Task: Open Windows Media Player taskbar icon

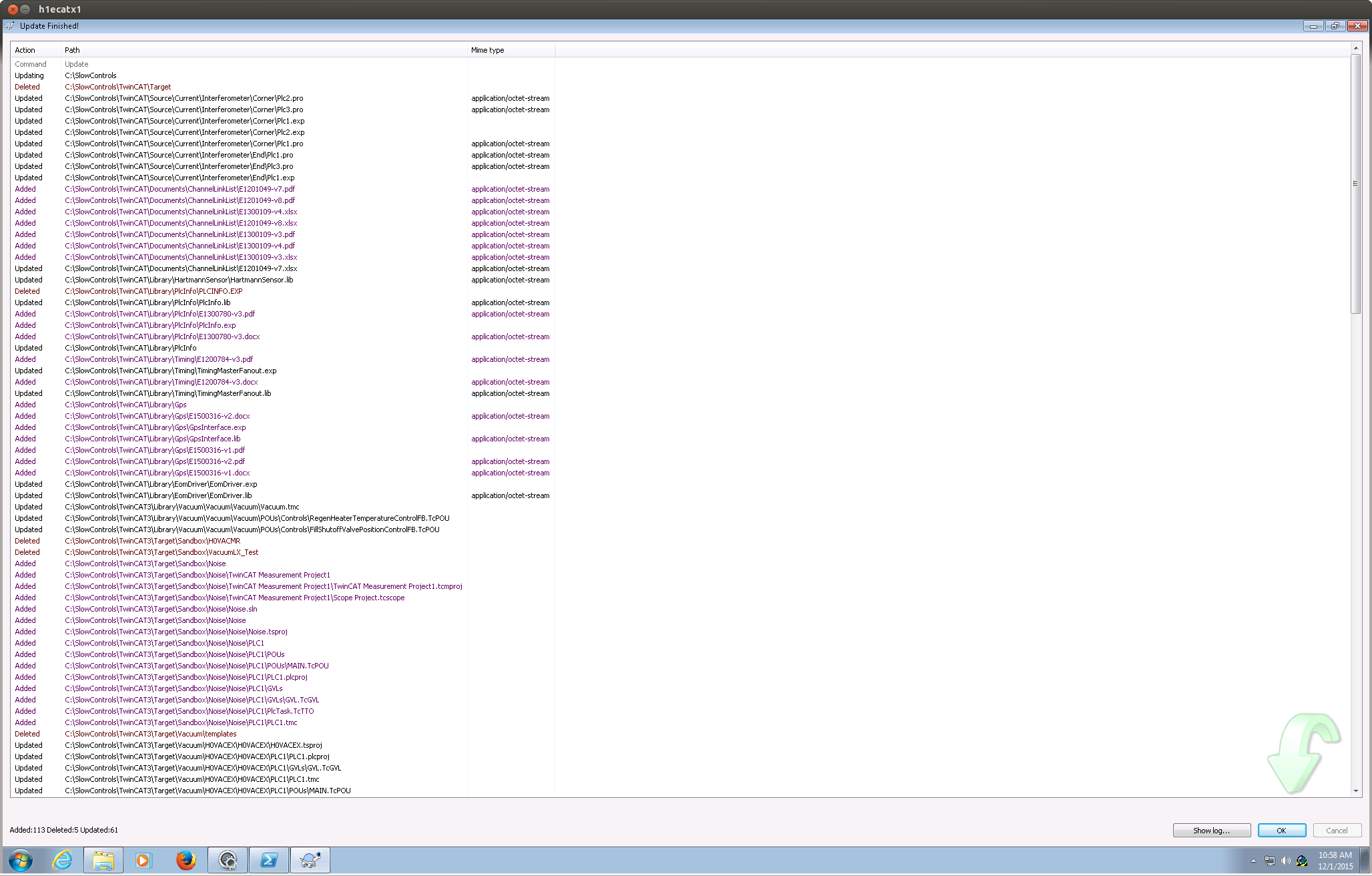Action: pos(143,861)
